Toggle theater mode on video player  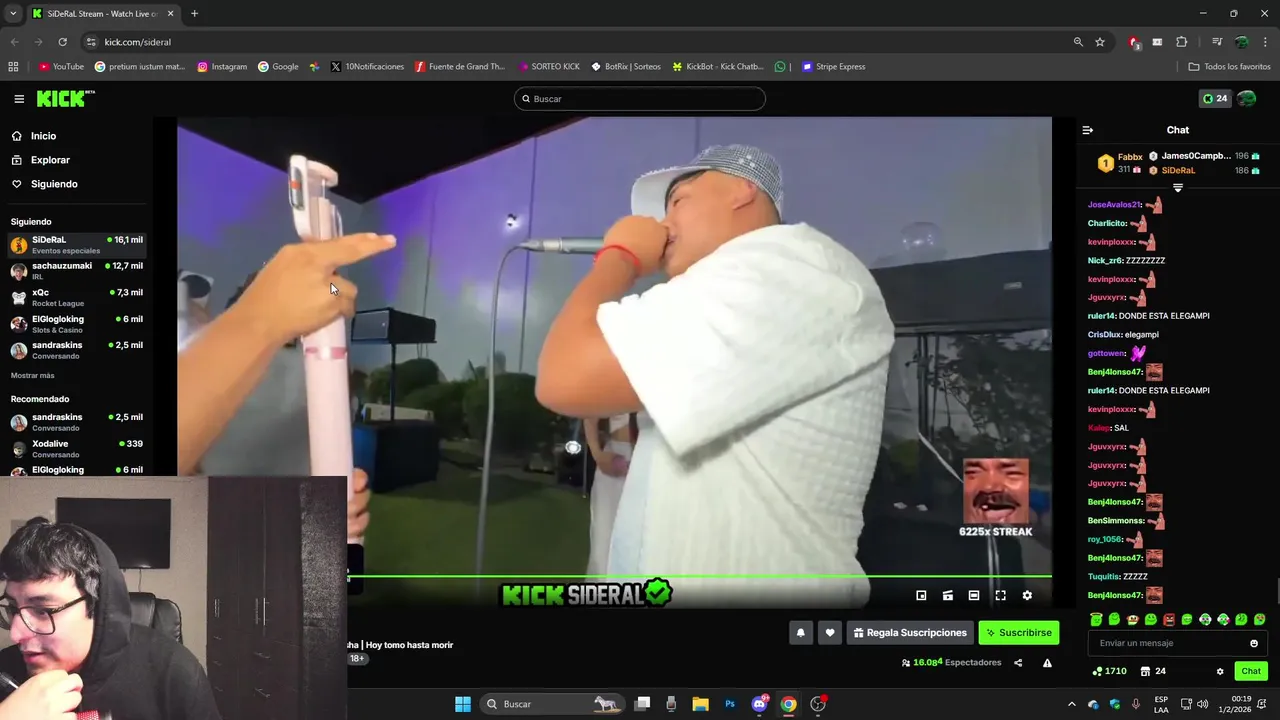pyautogui.click(x=974, y=595)
